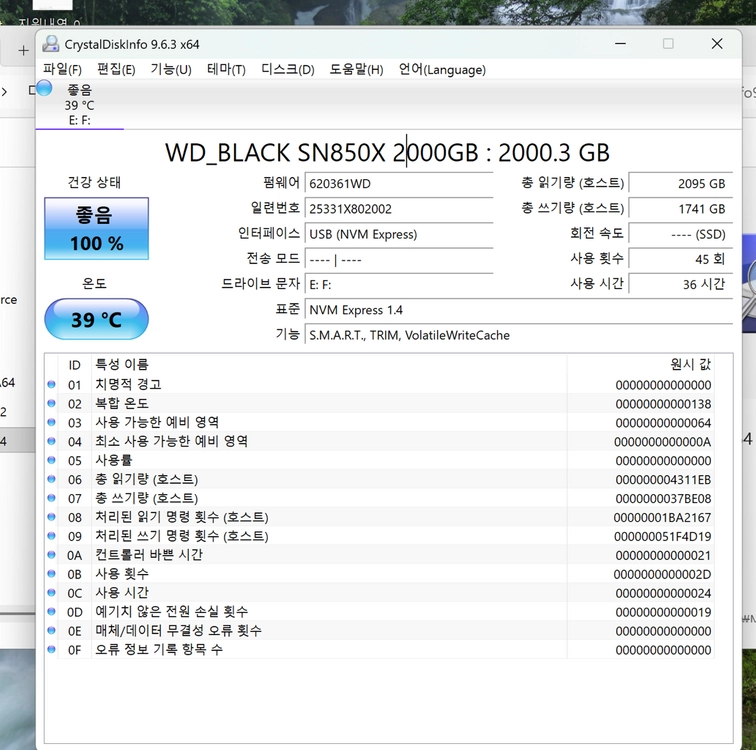Click total host reads value 2095 GB
Image resolution: width=756 pixels, height=750 pixels.
coord(681,184)
